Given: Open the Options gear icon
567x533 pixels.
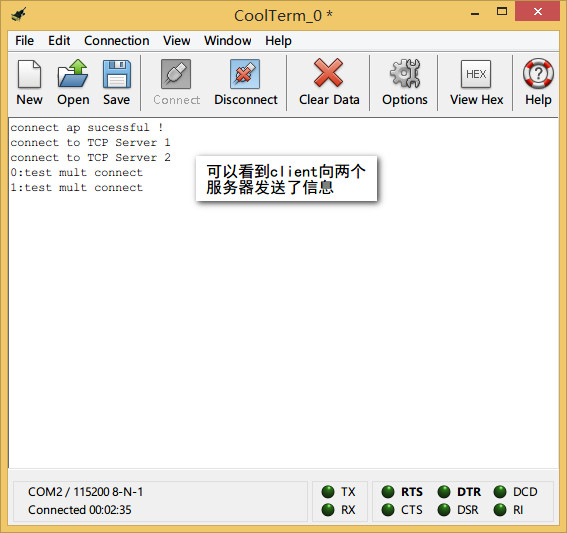Looking at the screenshot, I should point(405,73).
